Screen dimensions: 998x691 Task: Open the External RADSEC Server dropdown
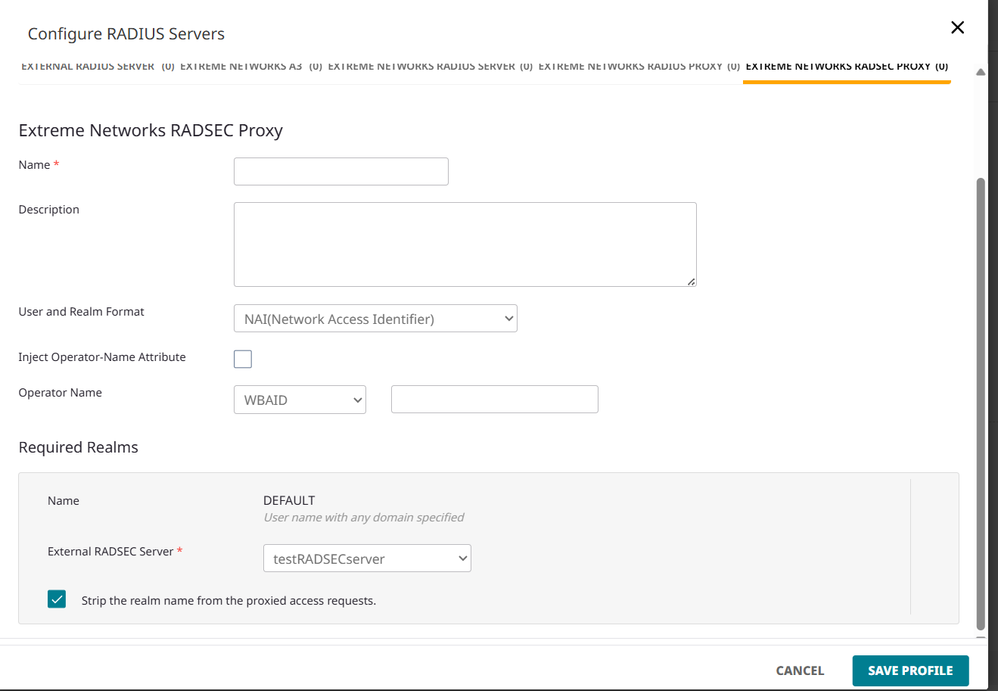click(366, 558)
